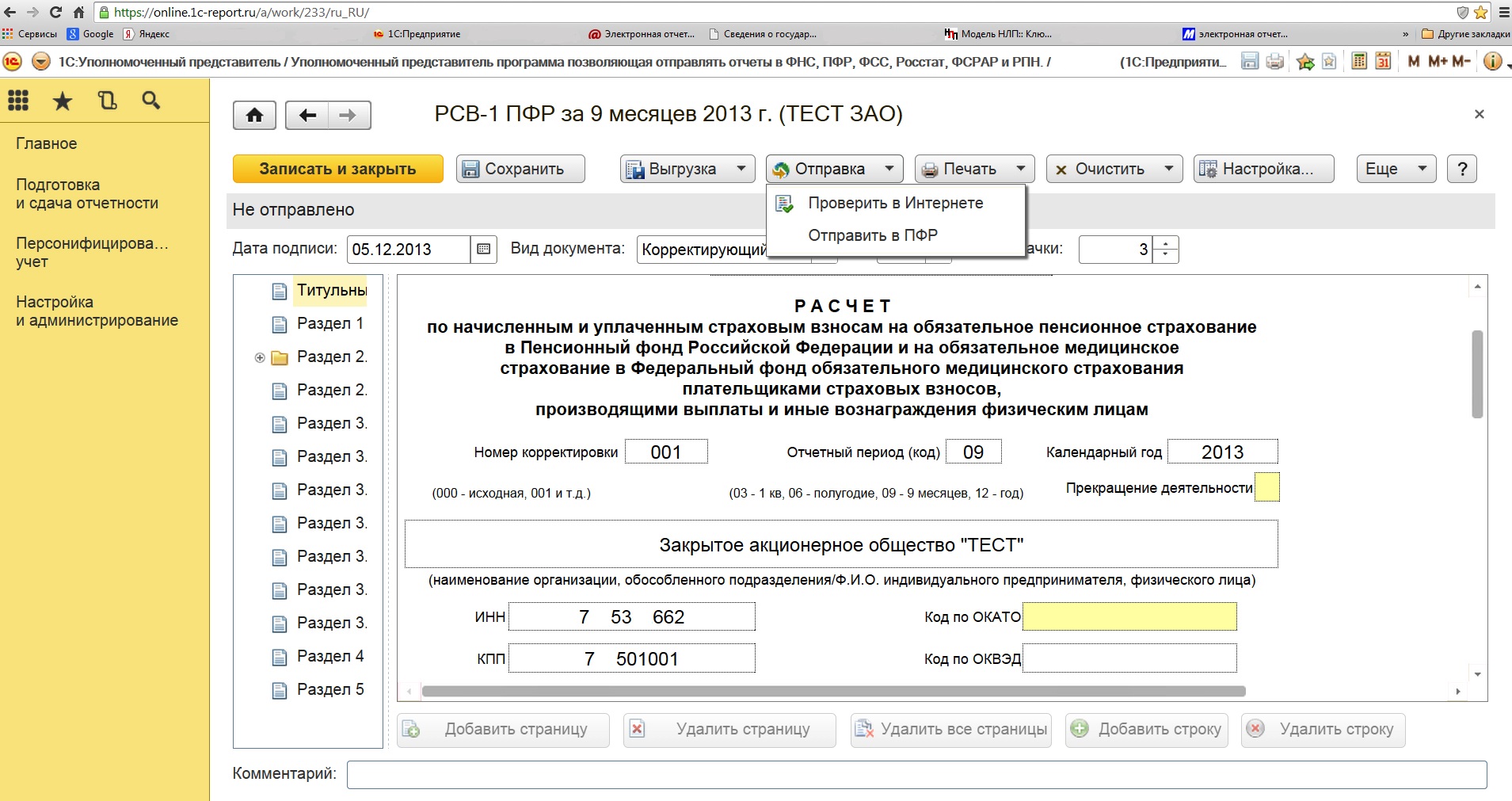This screenshot has width=1512, height=801.
Task: Click Удалить страницу button
Action: pyautogui.click(x=729, y=730)
